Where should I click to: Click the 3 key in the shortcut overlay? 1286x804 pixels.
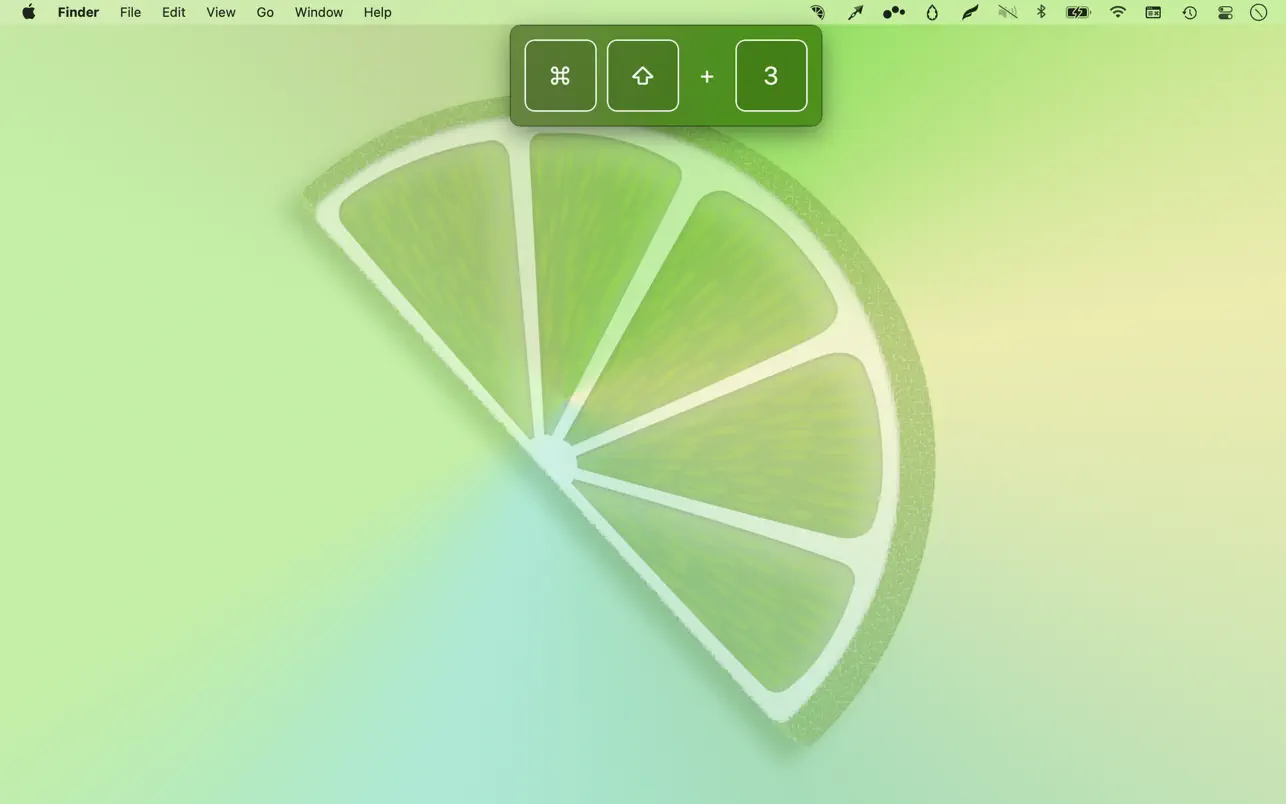click(x=771, y=74)
